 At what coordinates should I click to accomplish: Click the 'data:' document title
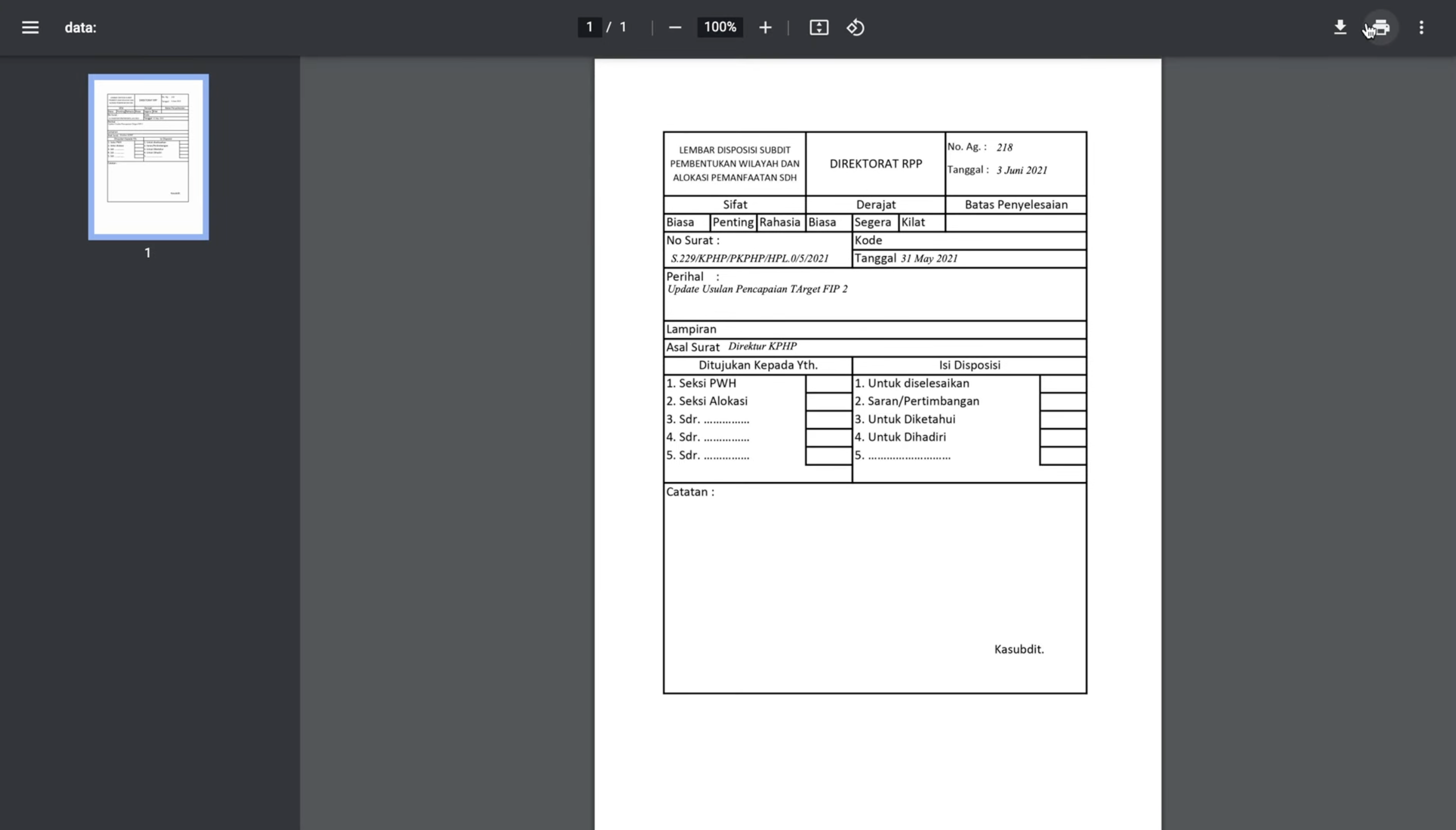coord(81,27)
